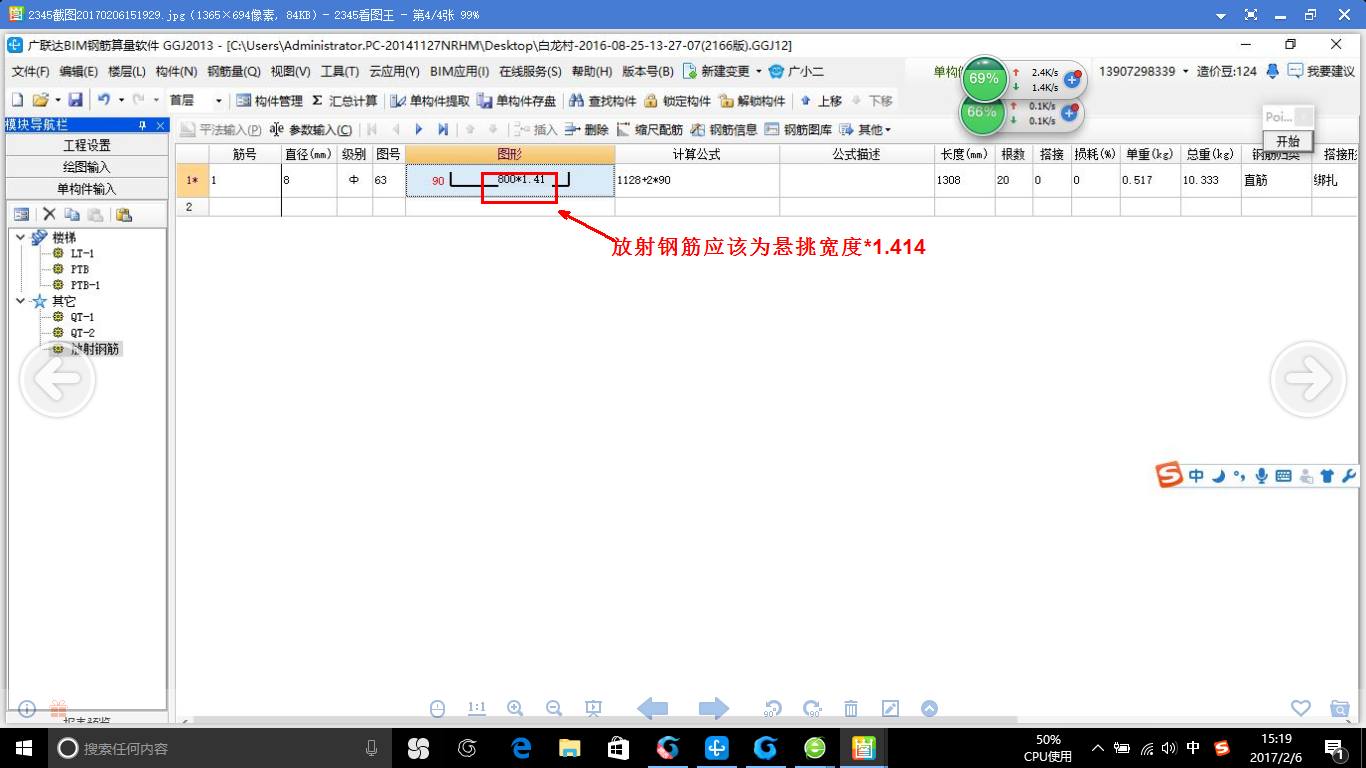
Task: Open 参数输入 parameter input
Action: click(311, 130)
